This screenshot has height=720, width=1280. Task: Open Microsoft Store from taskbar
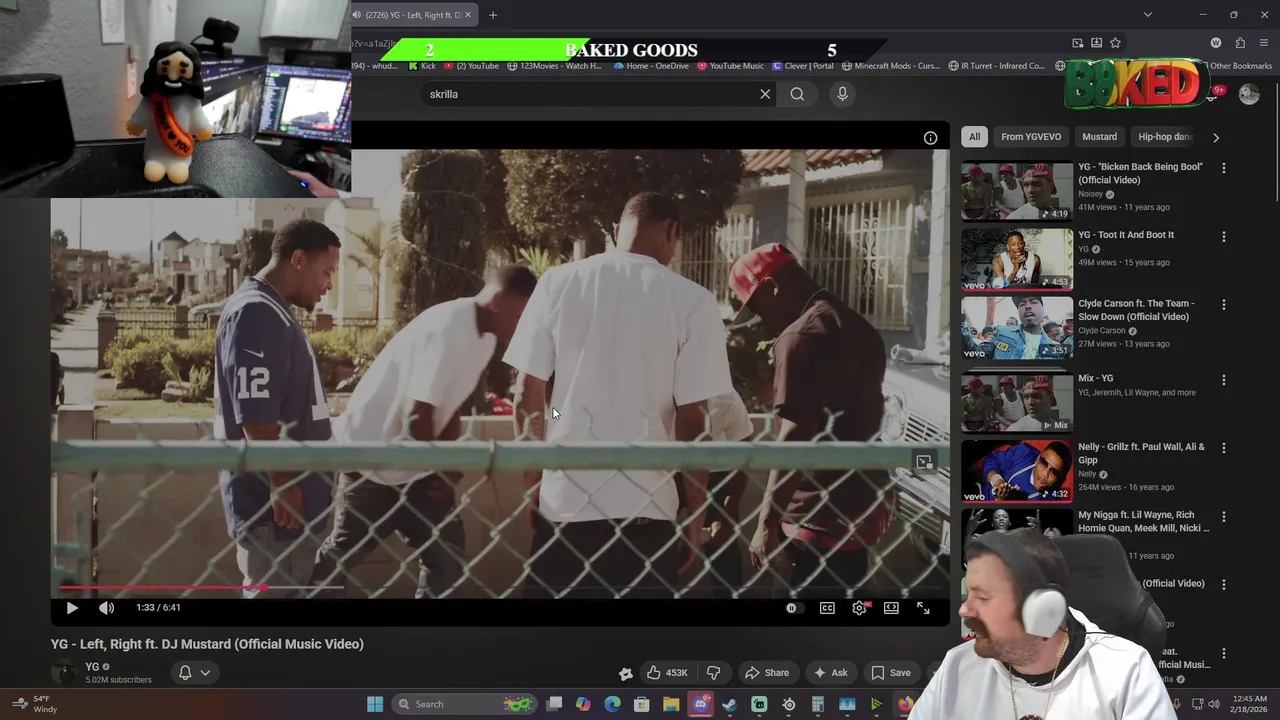tap(641, 704)
